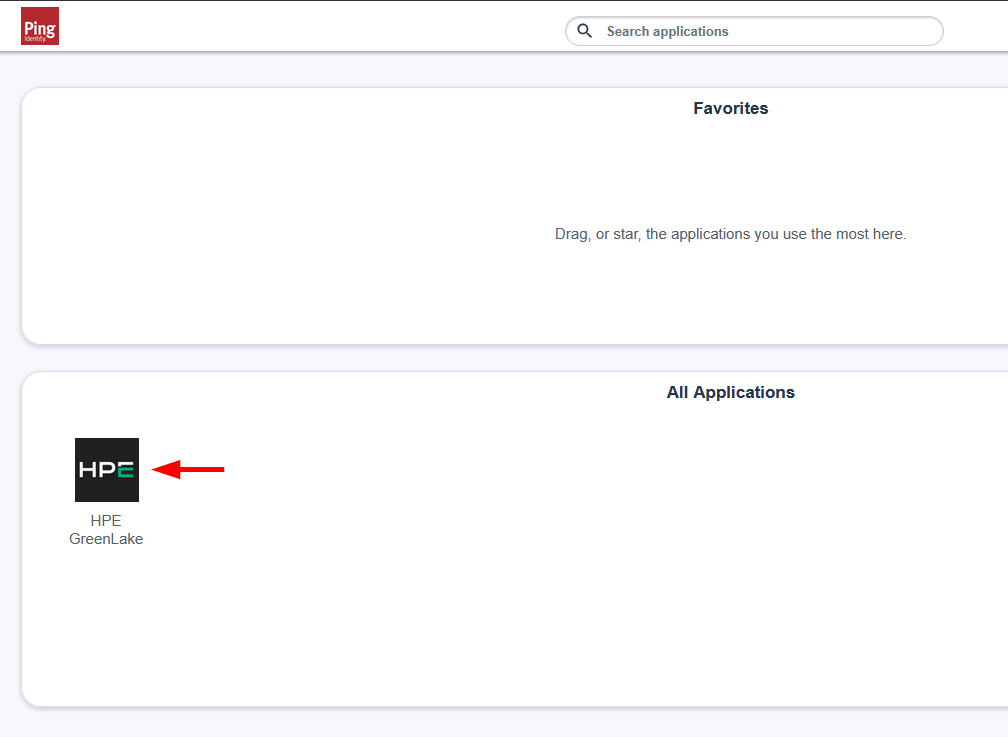Screen dimensions: 1008x737
Task: Click the red arrowhead tip near HPE tile
Action: (x=155, y=469)
